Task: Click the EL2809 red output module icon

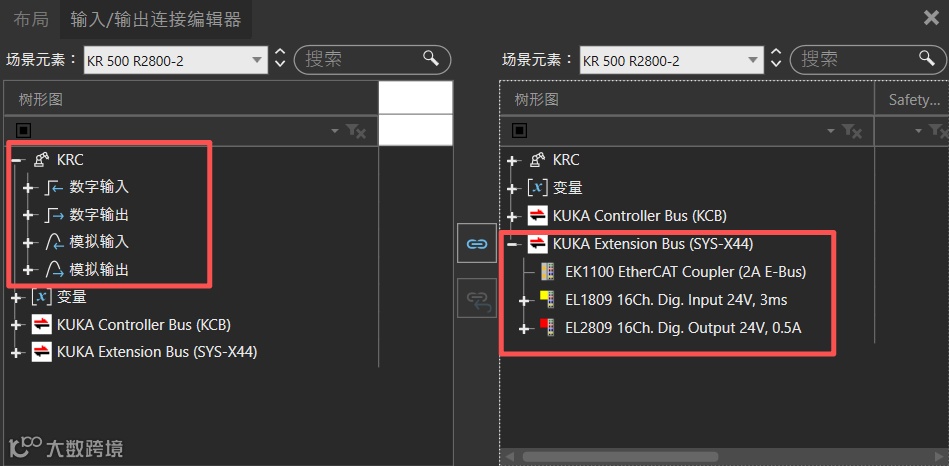Action: point(548,327)
